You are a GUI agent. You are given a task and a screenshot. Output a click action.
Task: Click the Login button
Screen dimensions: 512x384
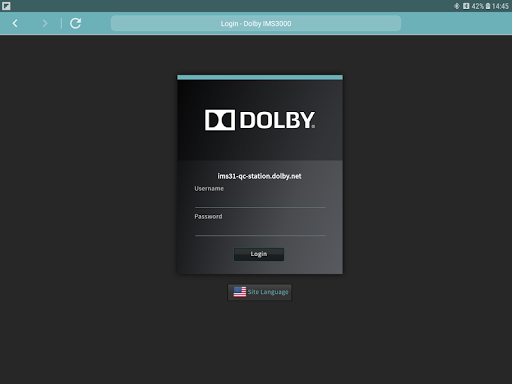click(x=259, y=254)
